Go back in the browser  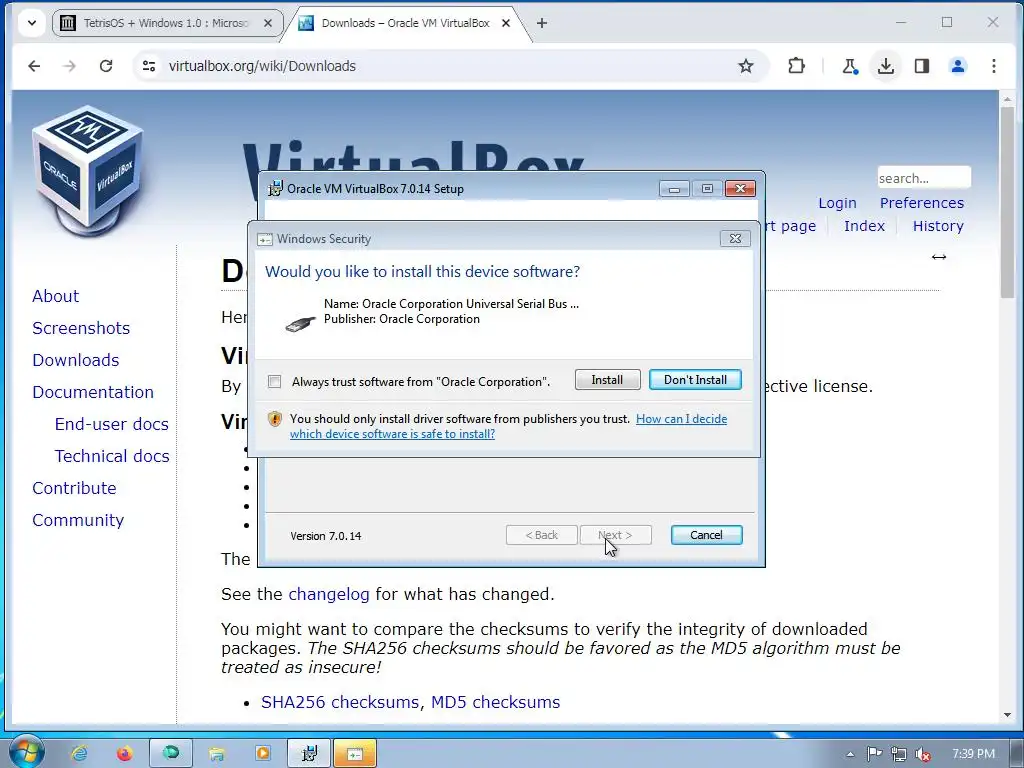click(x=34, y=66)
